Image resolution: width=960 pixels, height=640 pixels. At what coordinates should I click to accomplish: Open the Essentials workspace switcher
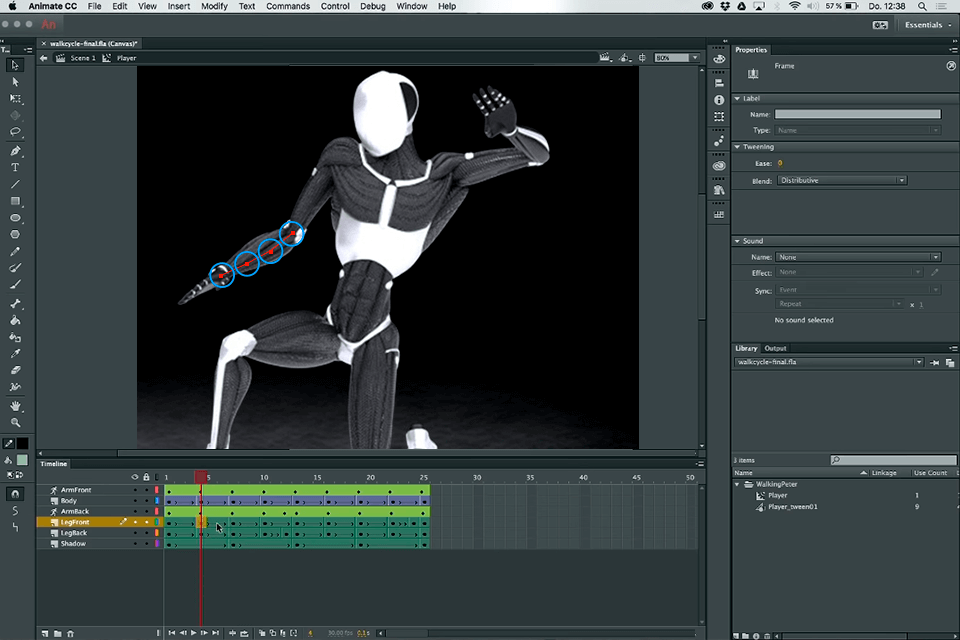point(922,24)
